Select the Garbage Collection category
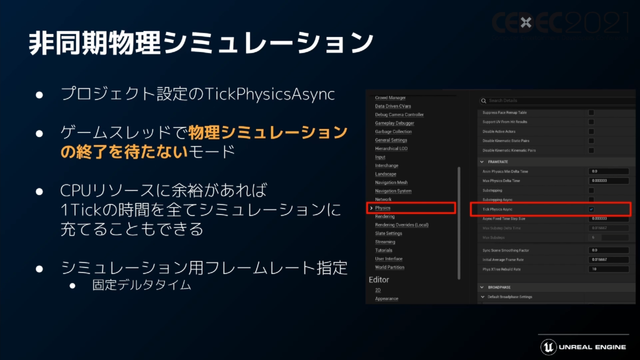 (393, 132)
